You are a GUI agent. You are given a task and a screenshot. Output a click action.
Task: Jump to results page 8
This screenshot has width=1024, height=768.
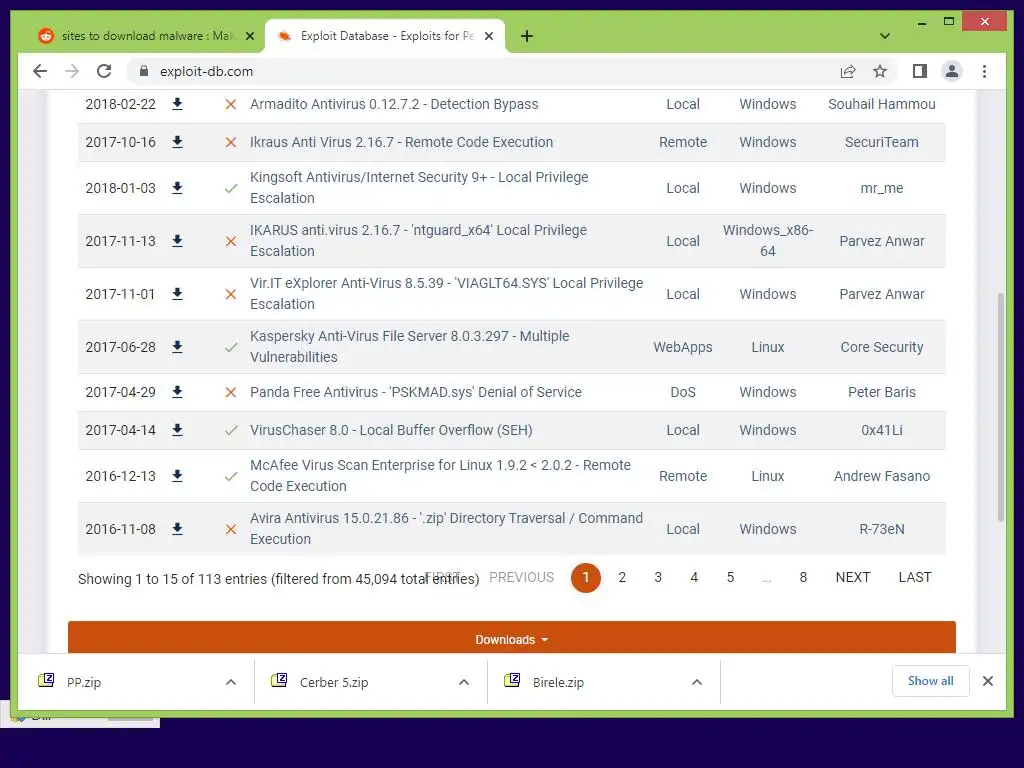point(803,577)
